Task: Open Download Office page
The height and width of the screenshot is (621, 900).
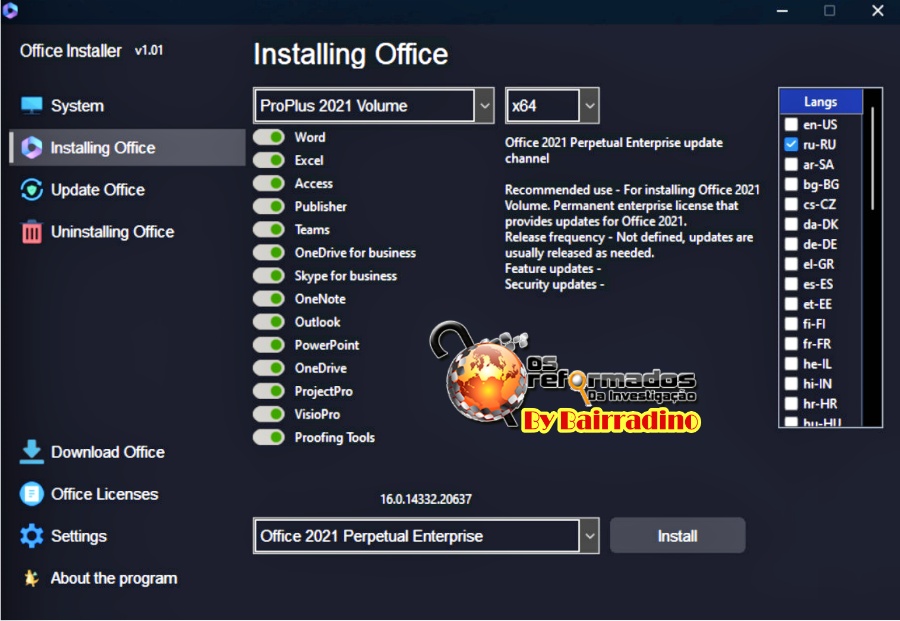Action: pyautogui.click(x=126, y=452)
